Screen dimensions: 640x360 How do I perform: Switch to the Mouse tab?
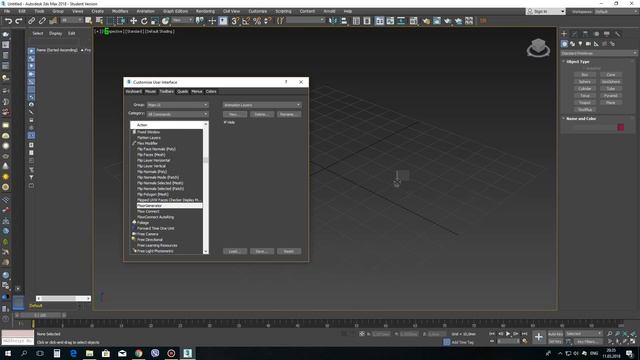click(x=150, y=91)
